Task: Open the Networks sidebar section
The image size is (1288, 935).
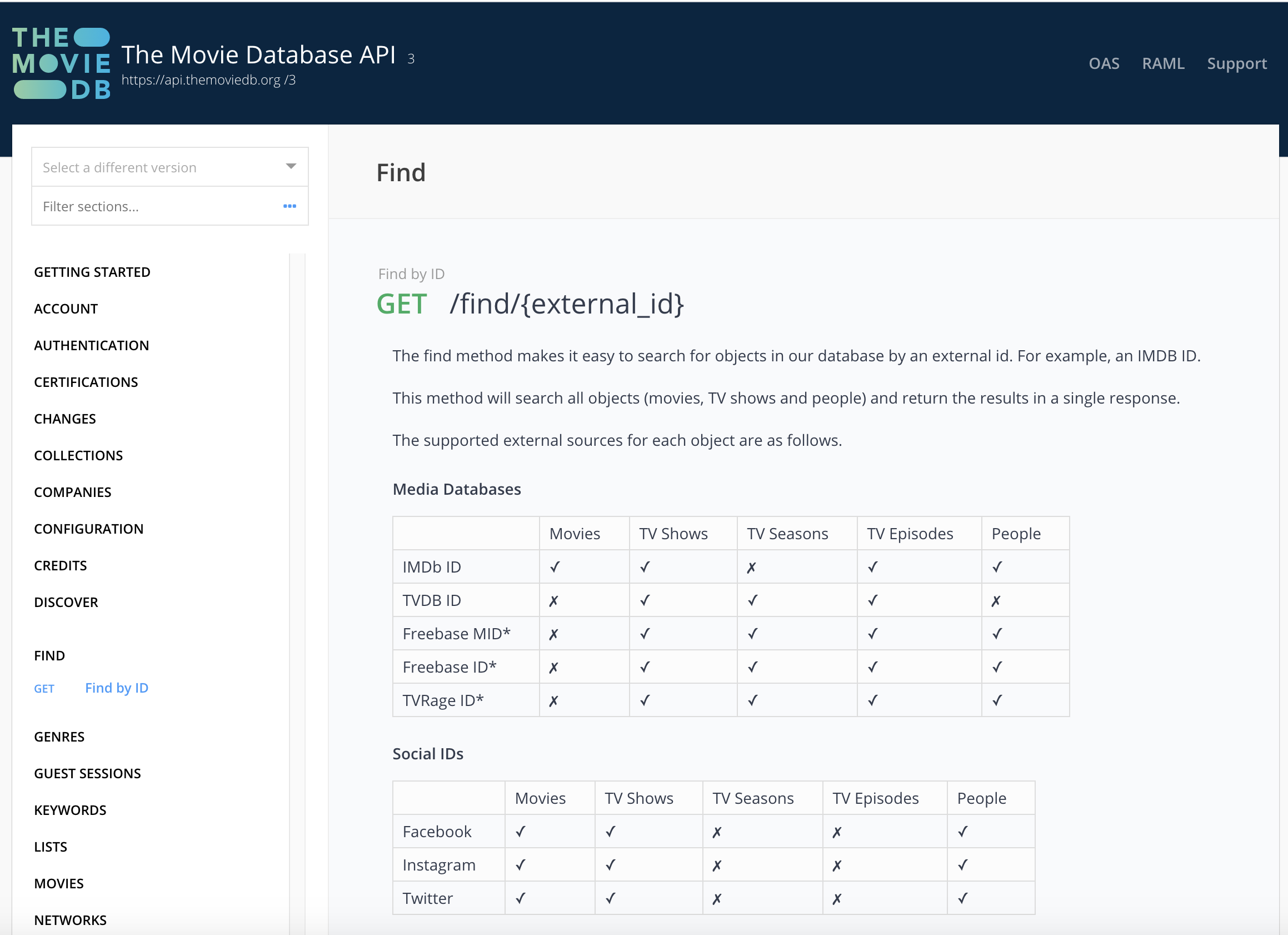Action: pos(71,920)
